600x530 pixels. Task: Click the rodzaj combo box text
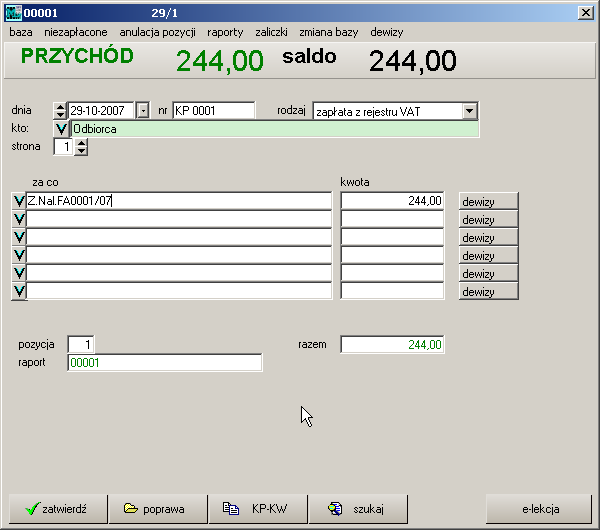pyautogui.click(x=388, y=111)
